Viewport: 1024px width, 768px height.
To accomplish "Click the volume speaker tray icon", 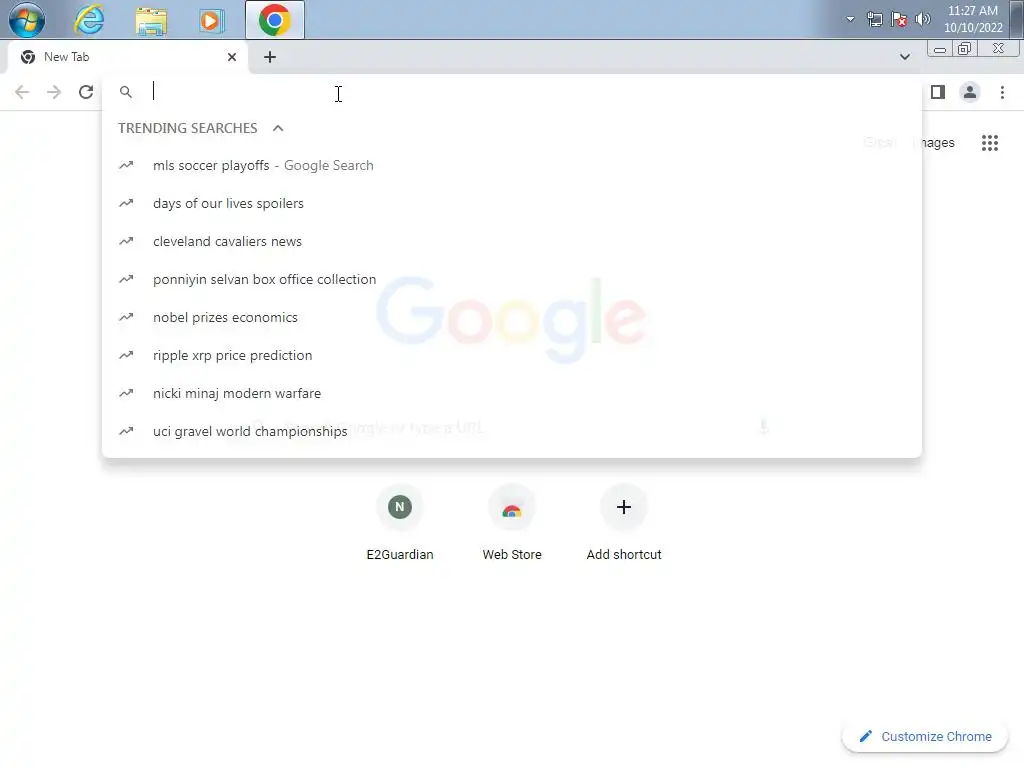I will 923,19.
